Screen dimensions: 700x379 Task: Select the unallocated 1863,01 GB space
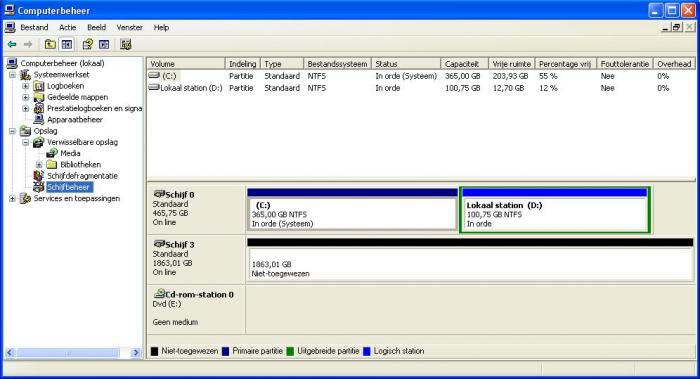[470, 260]
